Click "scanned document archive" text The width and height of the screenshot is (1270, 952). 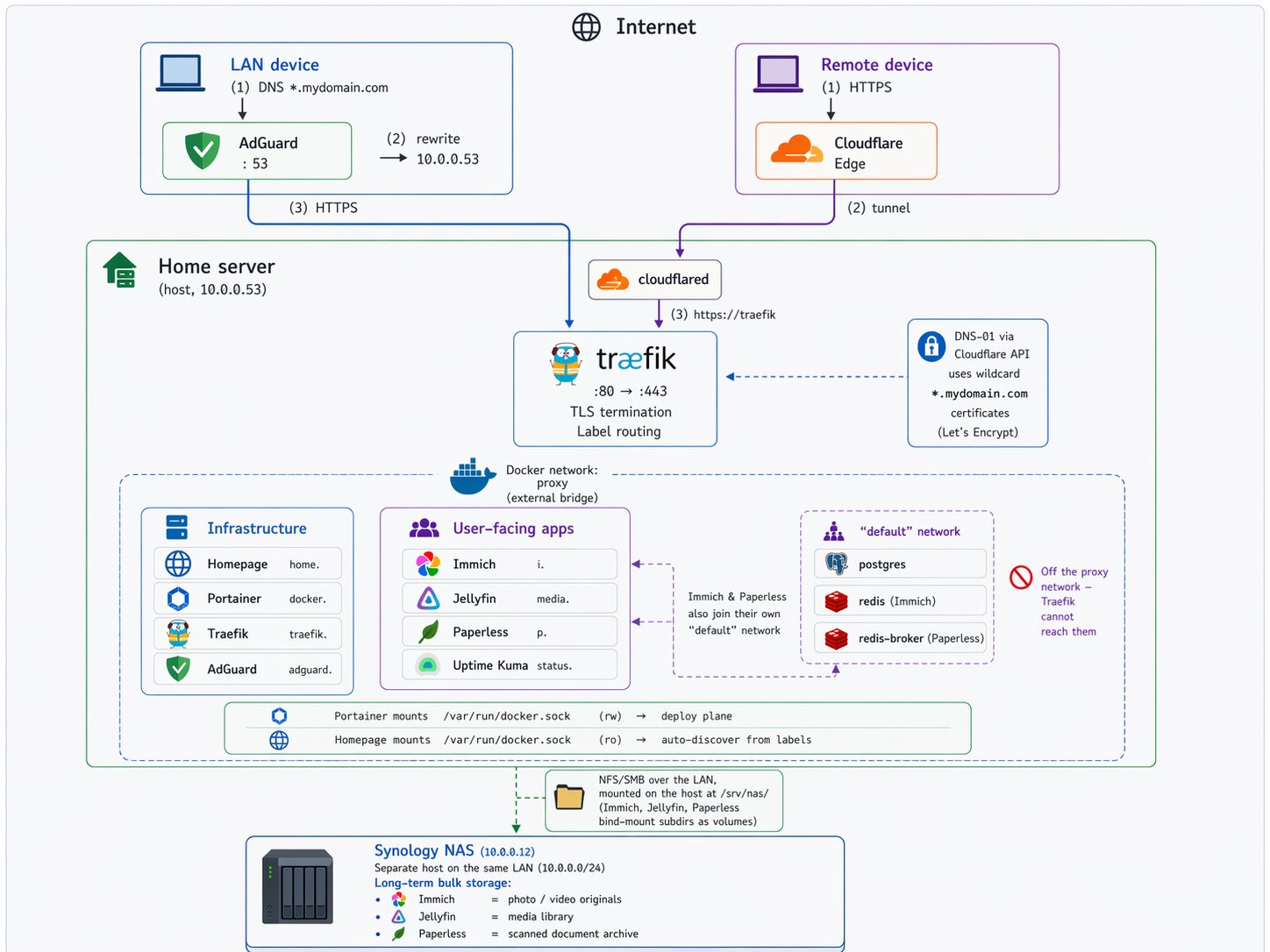tap(573, 934)
